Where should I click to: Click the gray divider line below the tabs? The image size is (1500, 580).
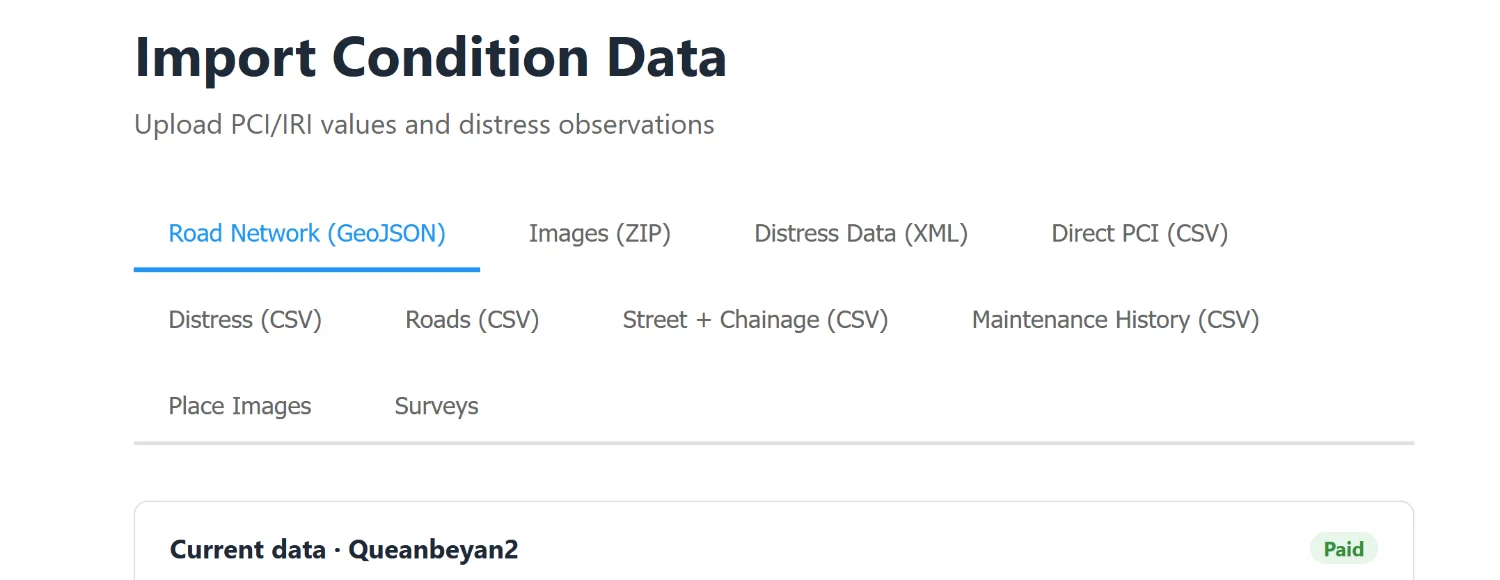coord(774,443)
